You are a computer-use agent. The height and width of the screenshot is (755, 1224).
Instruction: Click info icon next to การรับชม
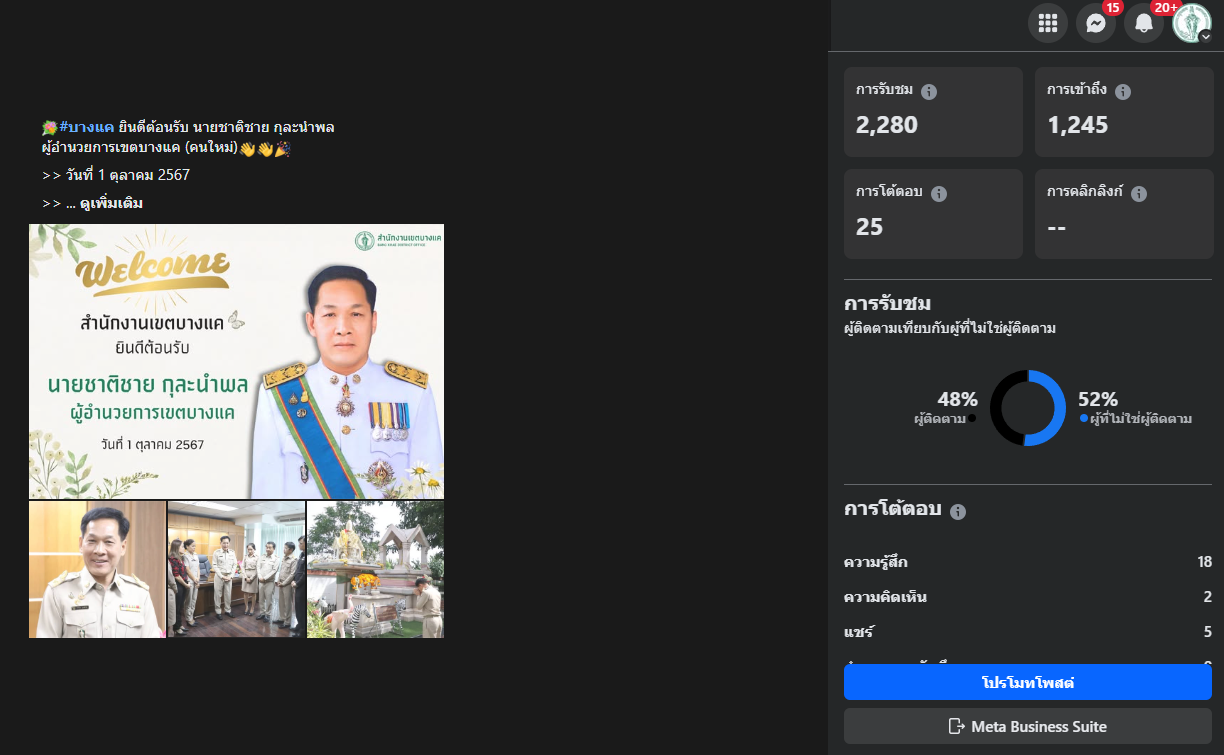coord(929,92)
